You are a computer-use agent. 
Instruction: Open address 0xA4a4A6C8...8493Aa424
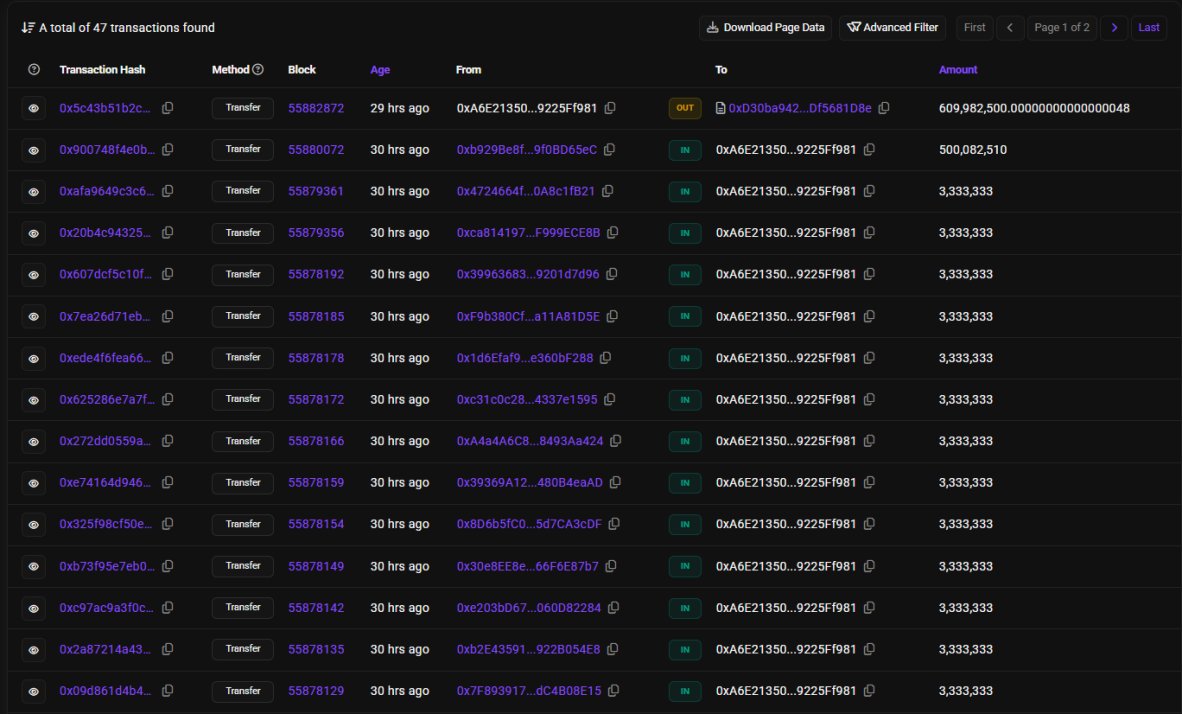pyautogui.click(x=529, y=440)
